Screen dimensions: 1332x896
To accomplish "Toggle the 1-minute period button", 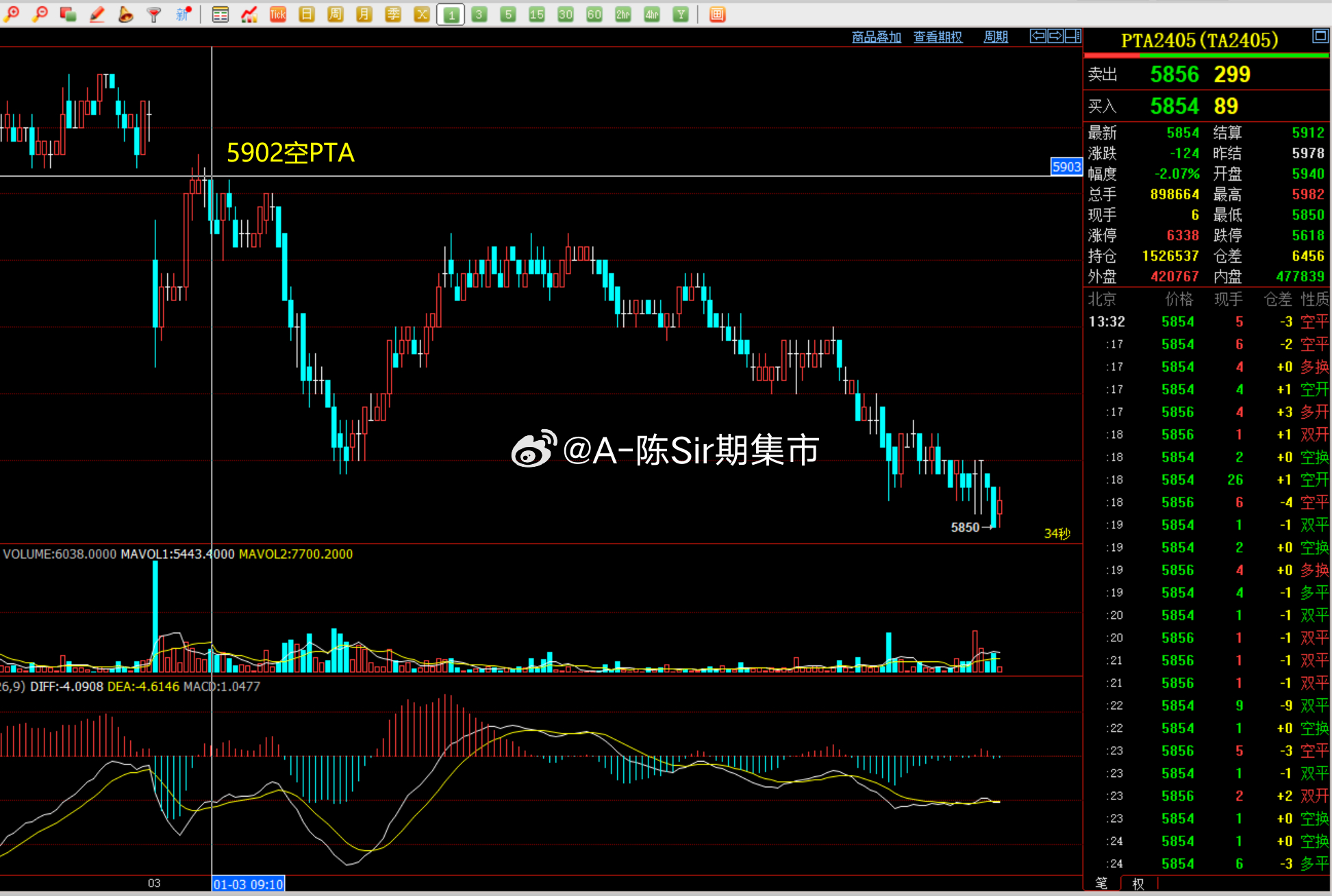I will tap(451, 14).
